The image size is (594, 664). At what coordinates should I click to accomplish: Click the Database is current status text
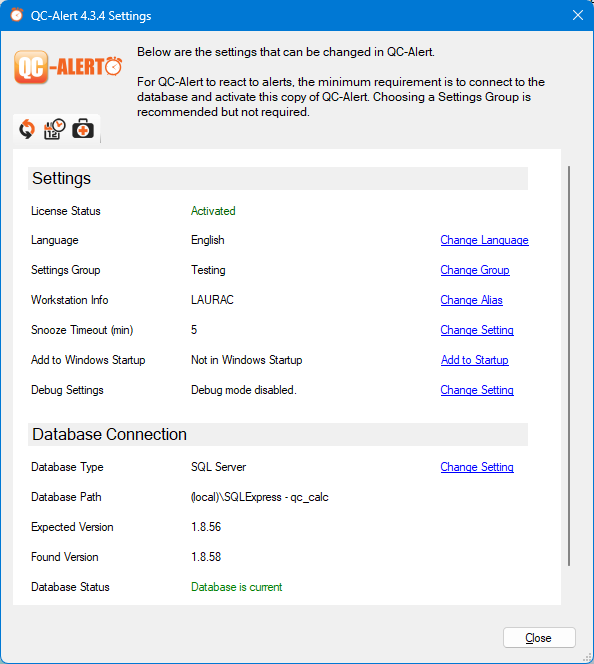pos(236,587)
